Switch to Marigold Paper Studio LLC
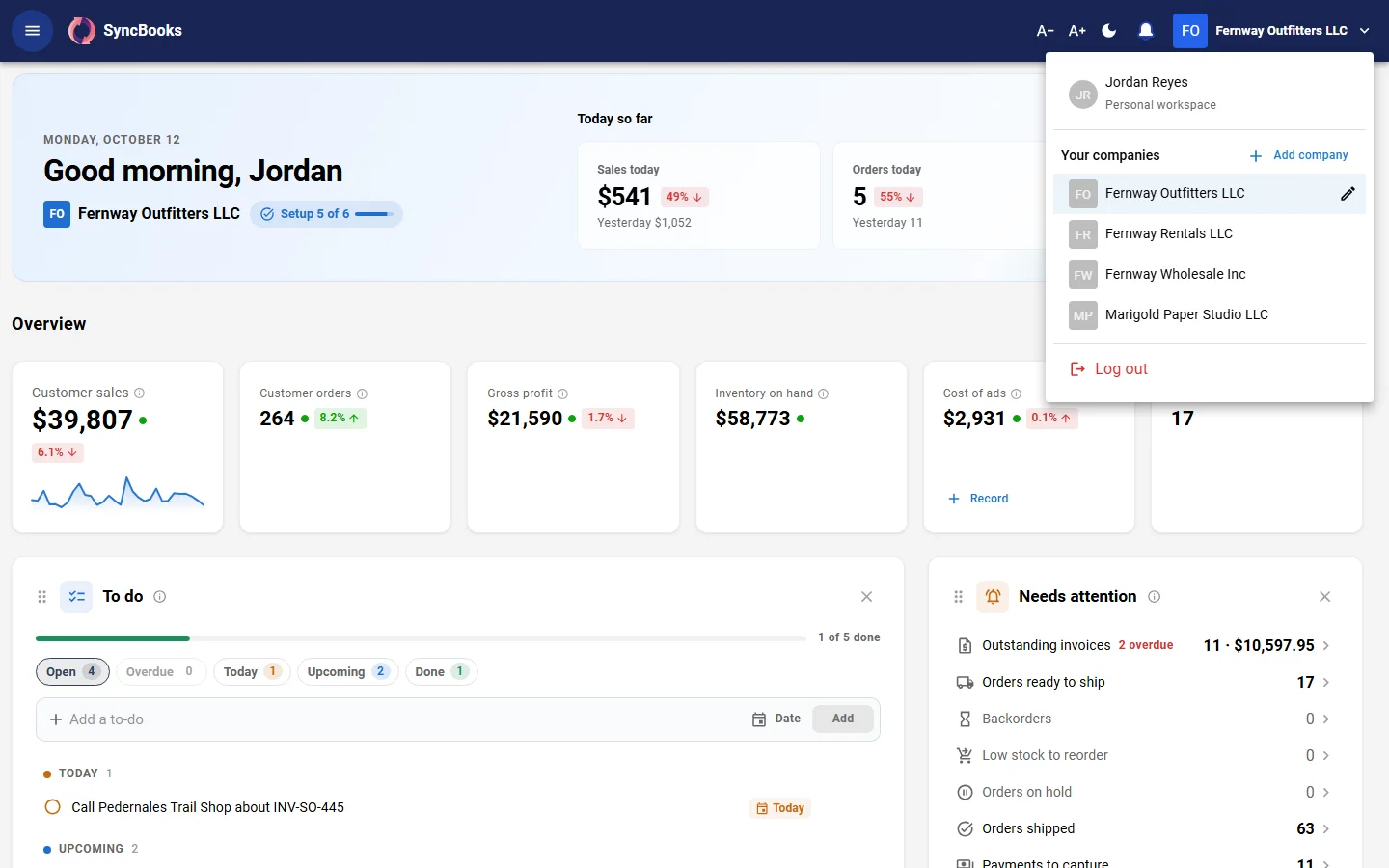This screenshot has width=1389, height=868. [x=1210, y=315]
